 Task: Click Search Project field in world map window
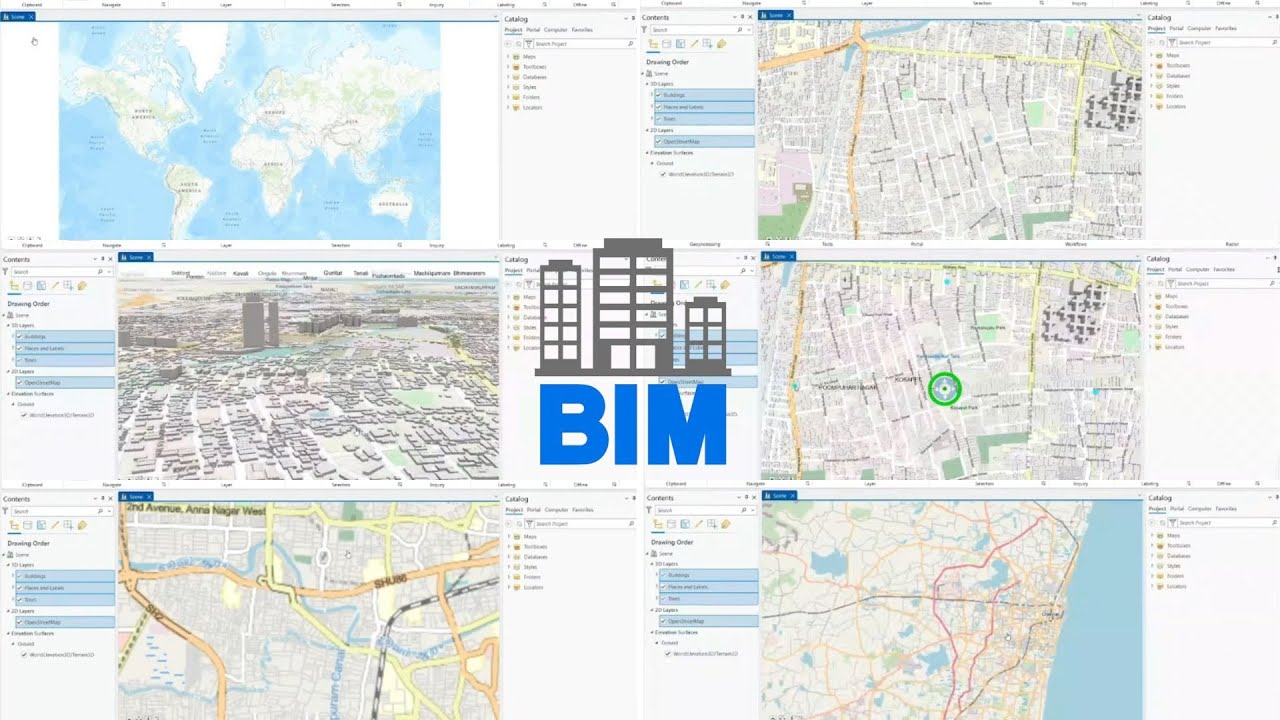click(x=584, y=44)
